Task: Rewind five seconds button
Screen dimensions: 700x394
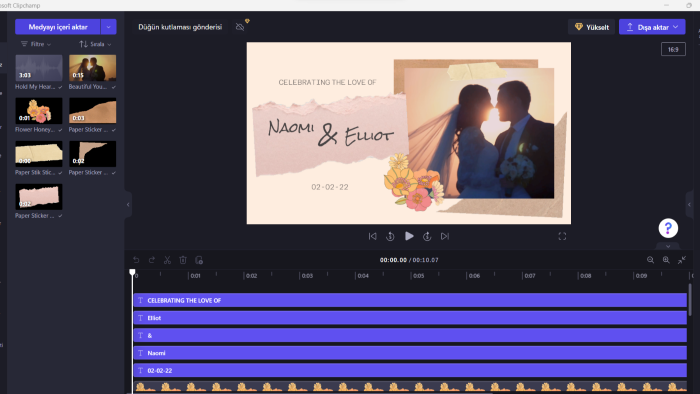Action: point(390,236)
